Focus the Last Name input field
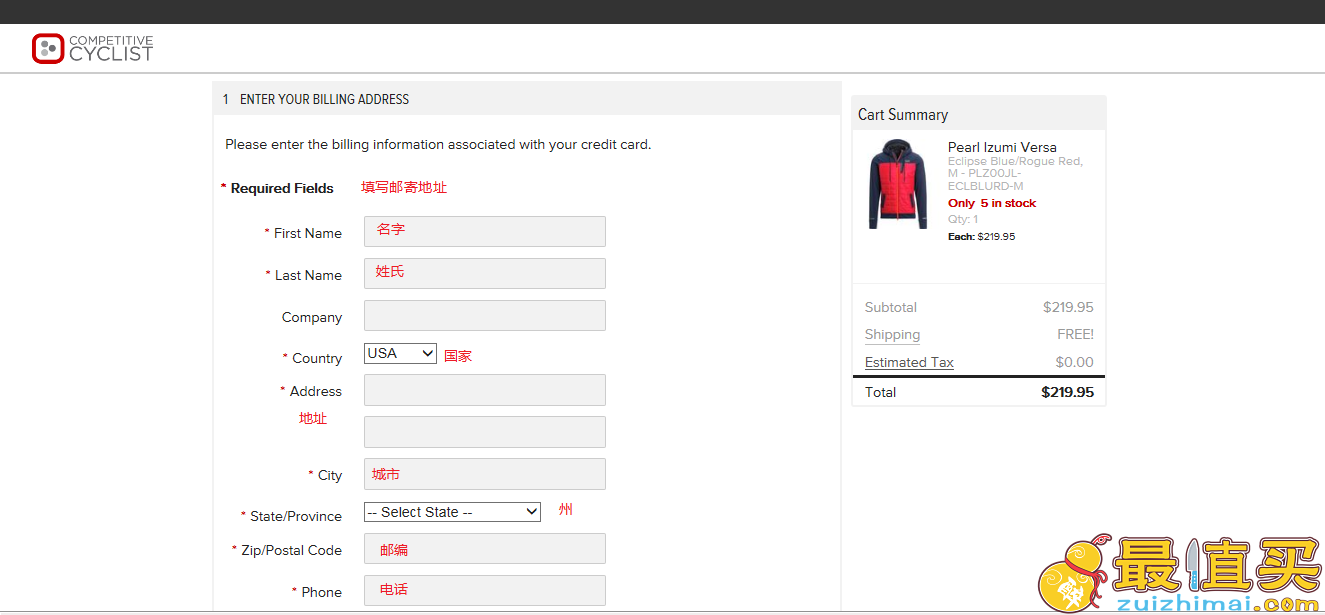Screen dimensions: 1325x615 [x=485, y=273]
